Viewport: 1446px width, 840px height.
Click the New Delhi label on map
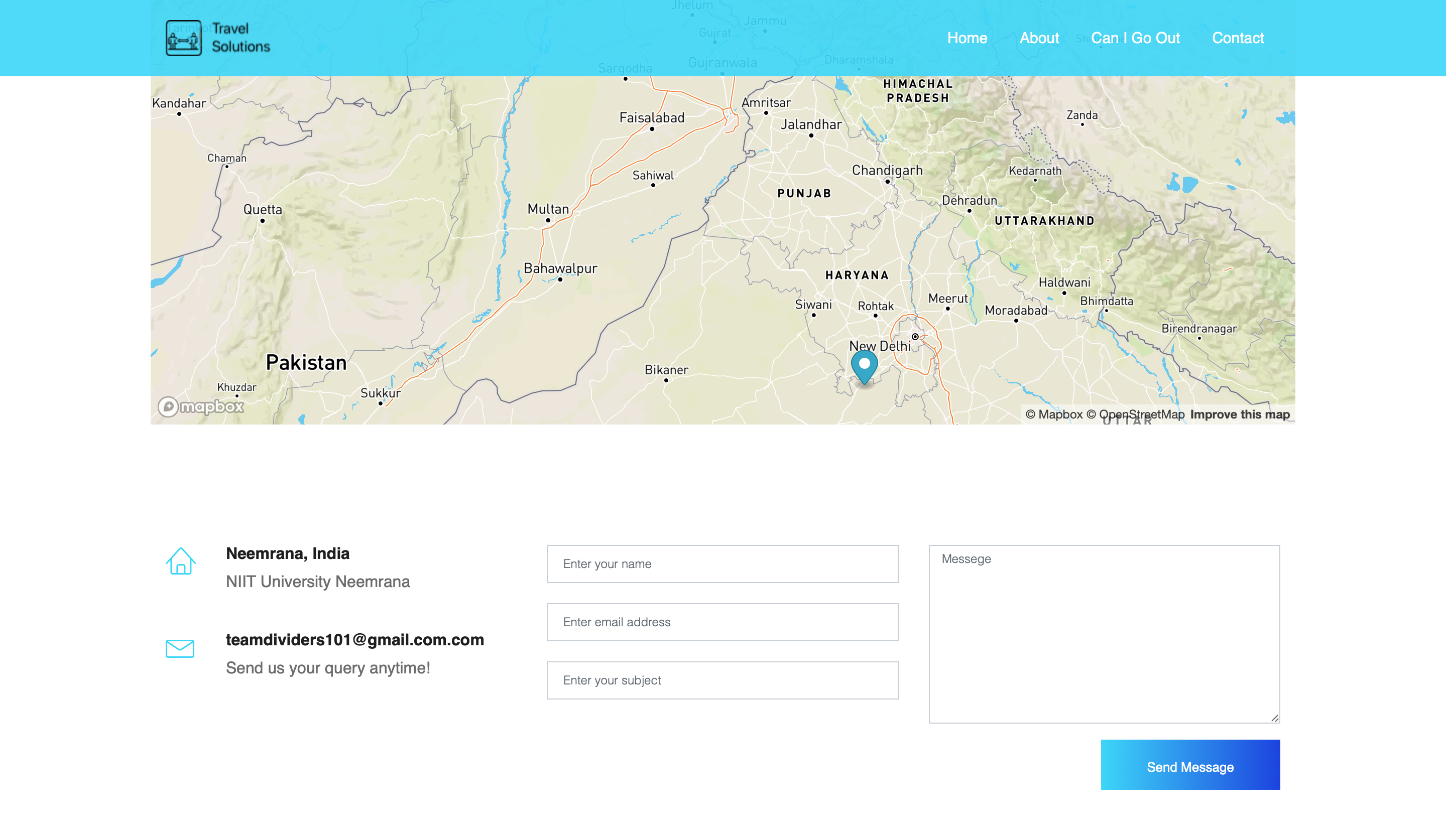[880, 346]
